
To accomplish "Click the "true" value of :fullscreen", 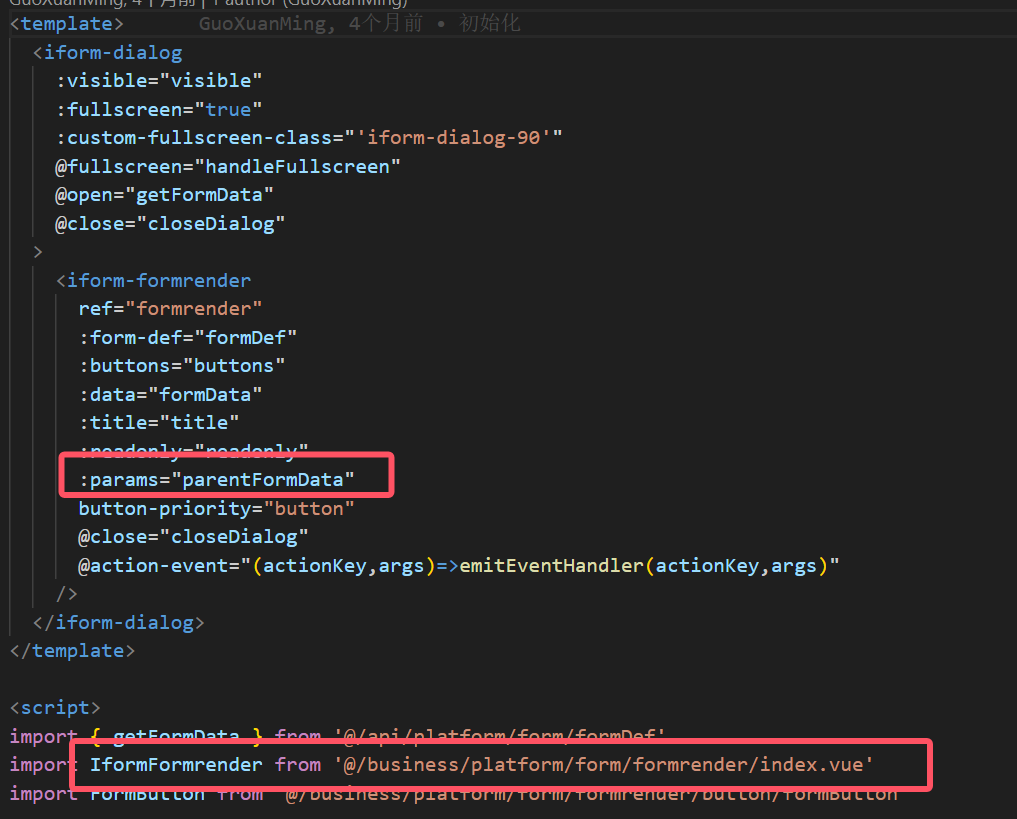I will [228, 109].
